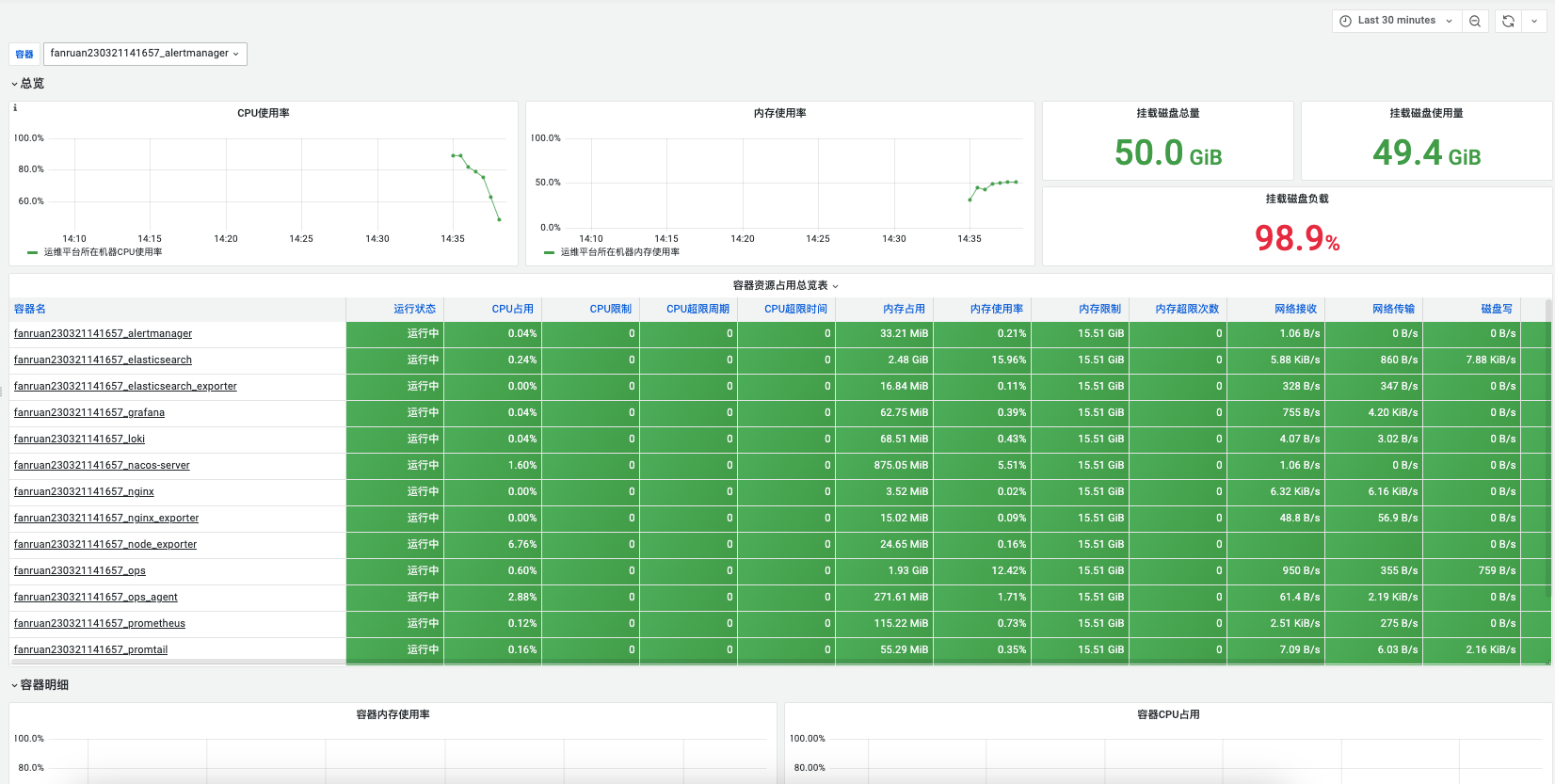Click the zoom out time range icon
The width and height of the screenshot is (1555, 784).
(x=1475, y=21)
